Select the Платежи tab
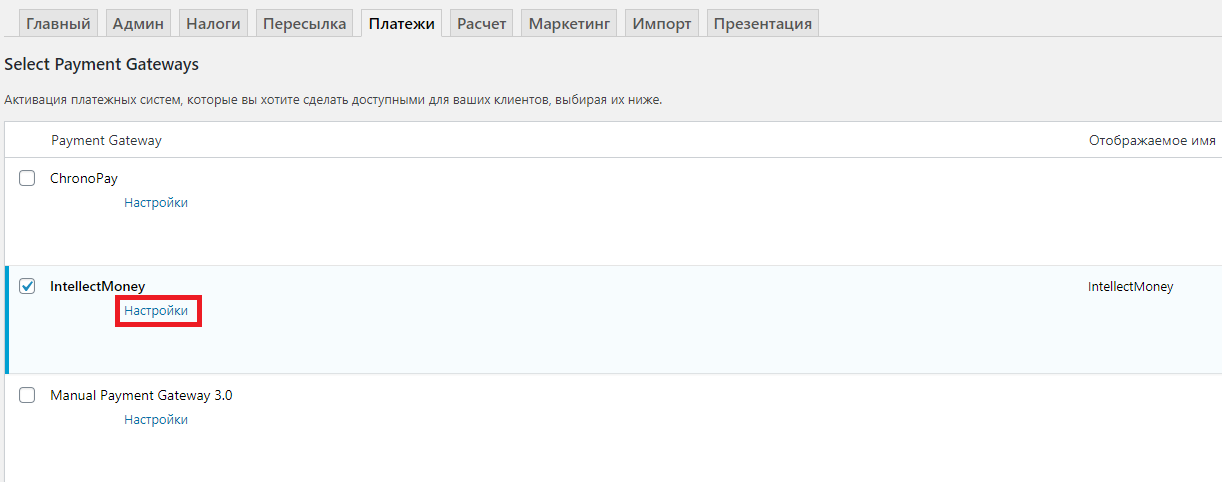1222x482 pixels. tap(402, 23)
